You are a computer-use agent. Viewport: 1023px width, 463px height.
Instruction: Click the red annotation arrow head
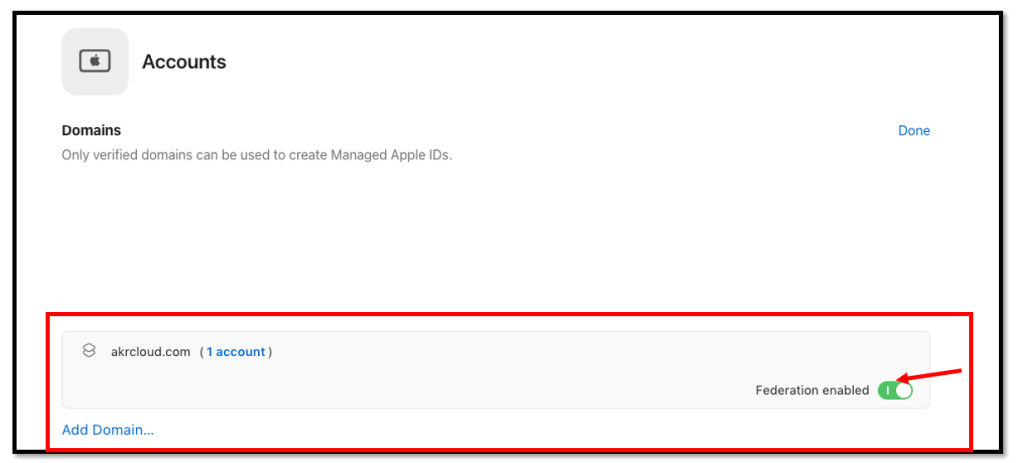pyautogui.click(x=901, y=379)
